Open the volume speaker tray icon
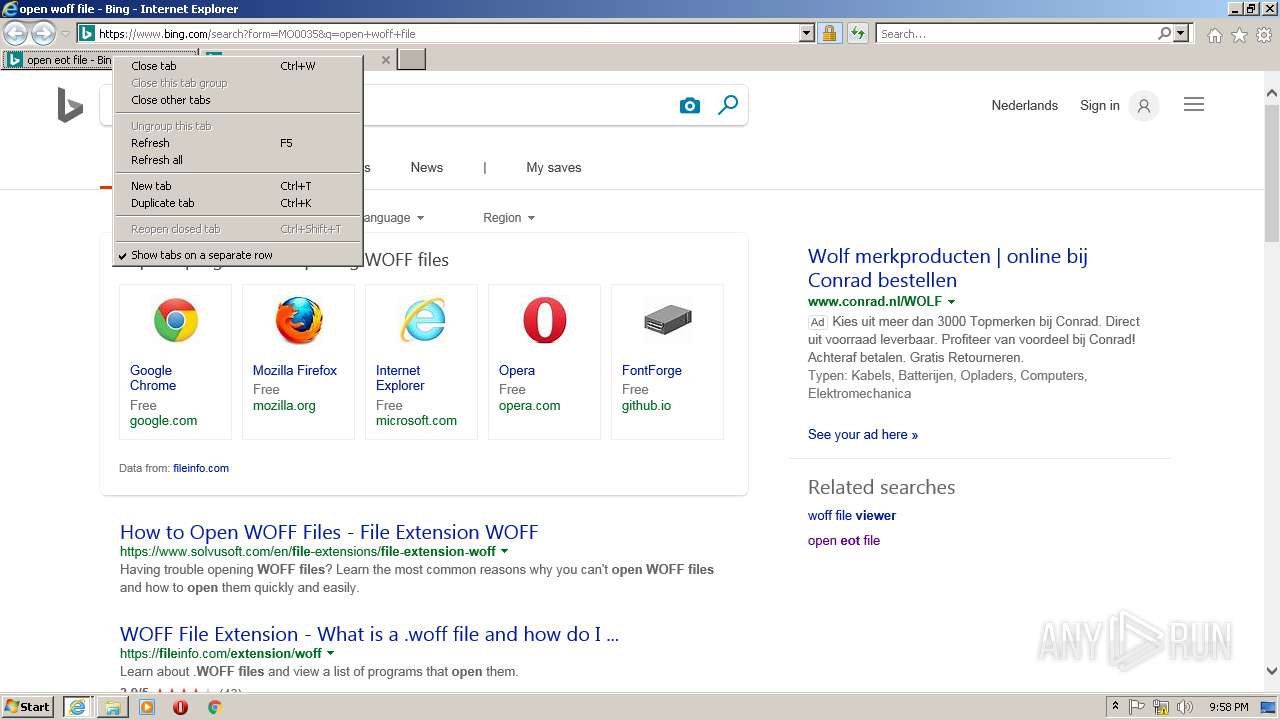Image resolution: width=1280 pixels, height=720 pixels. click(x=1186, y=707)
